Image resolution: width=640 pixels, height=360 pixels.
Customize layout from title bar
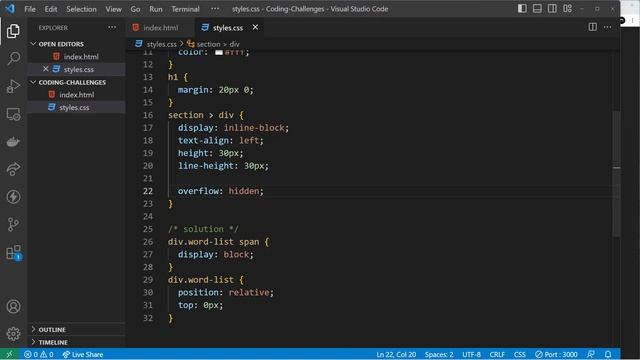tap(567, 9)
